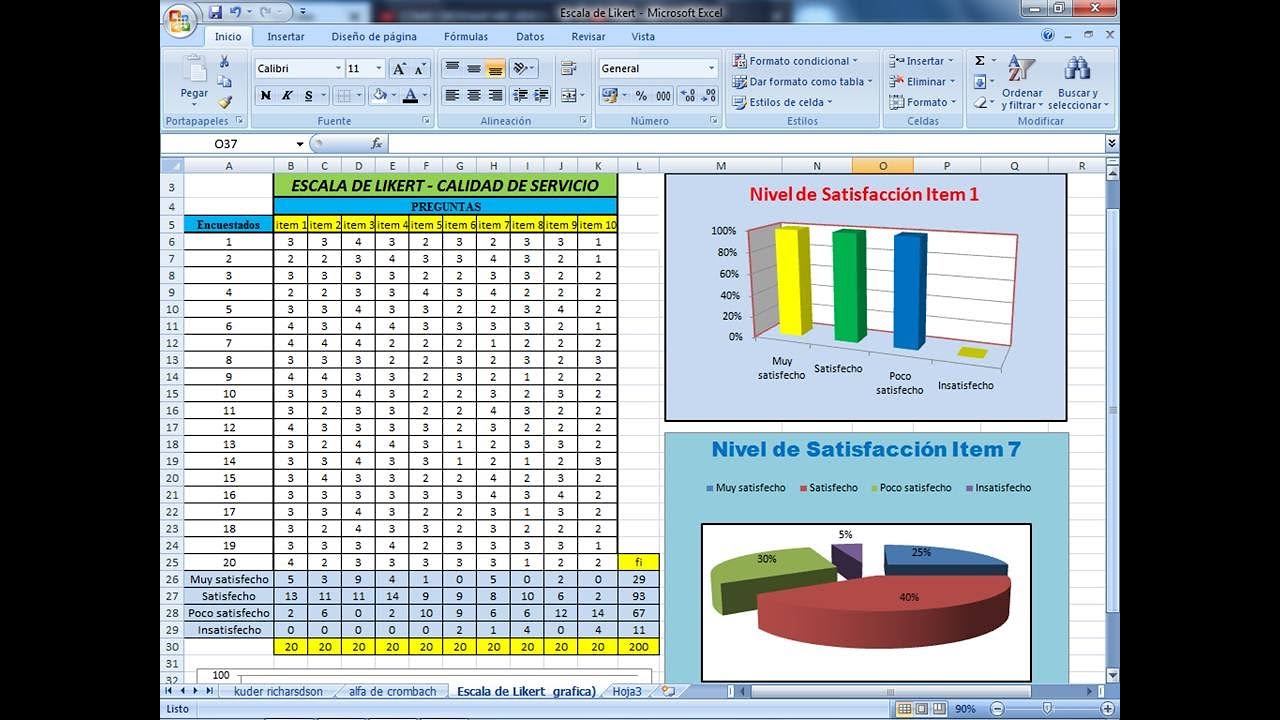Open the Formato condicional dropdown
1280x720 pixels.
tap(799, 61)
